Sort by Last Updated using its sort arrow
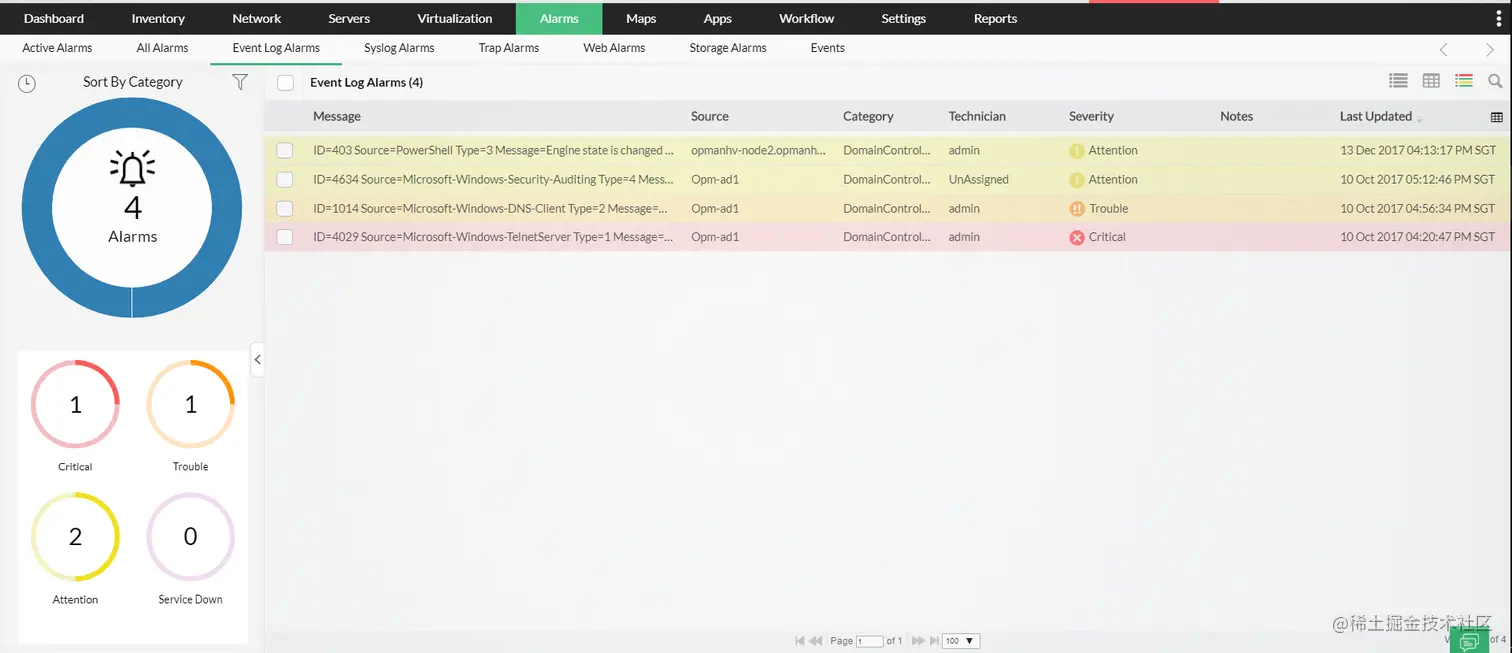Screen dimensions: 1512x653 (x=1420, y=117)
